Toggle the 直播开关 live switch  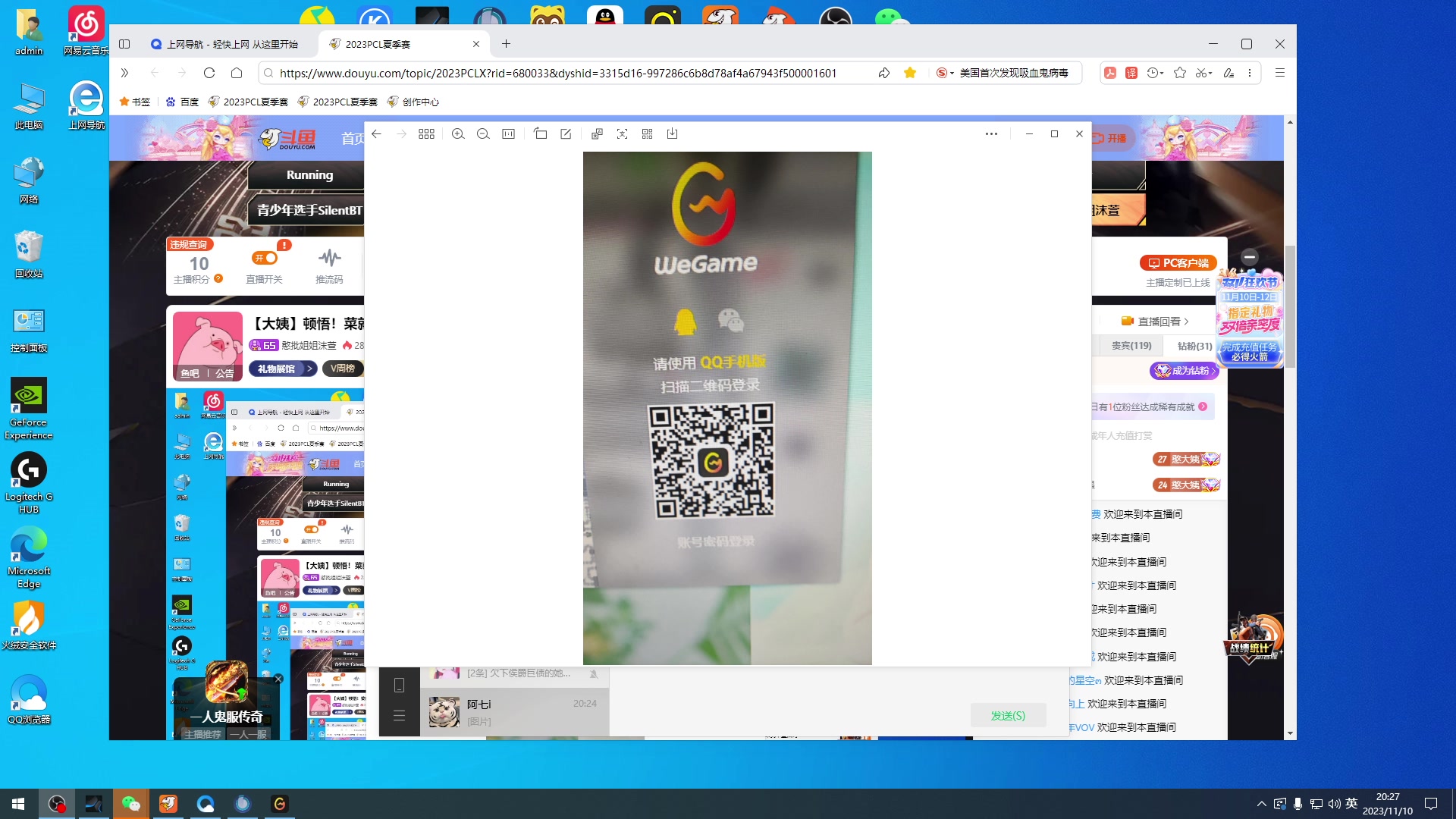point(265,258)
